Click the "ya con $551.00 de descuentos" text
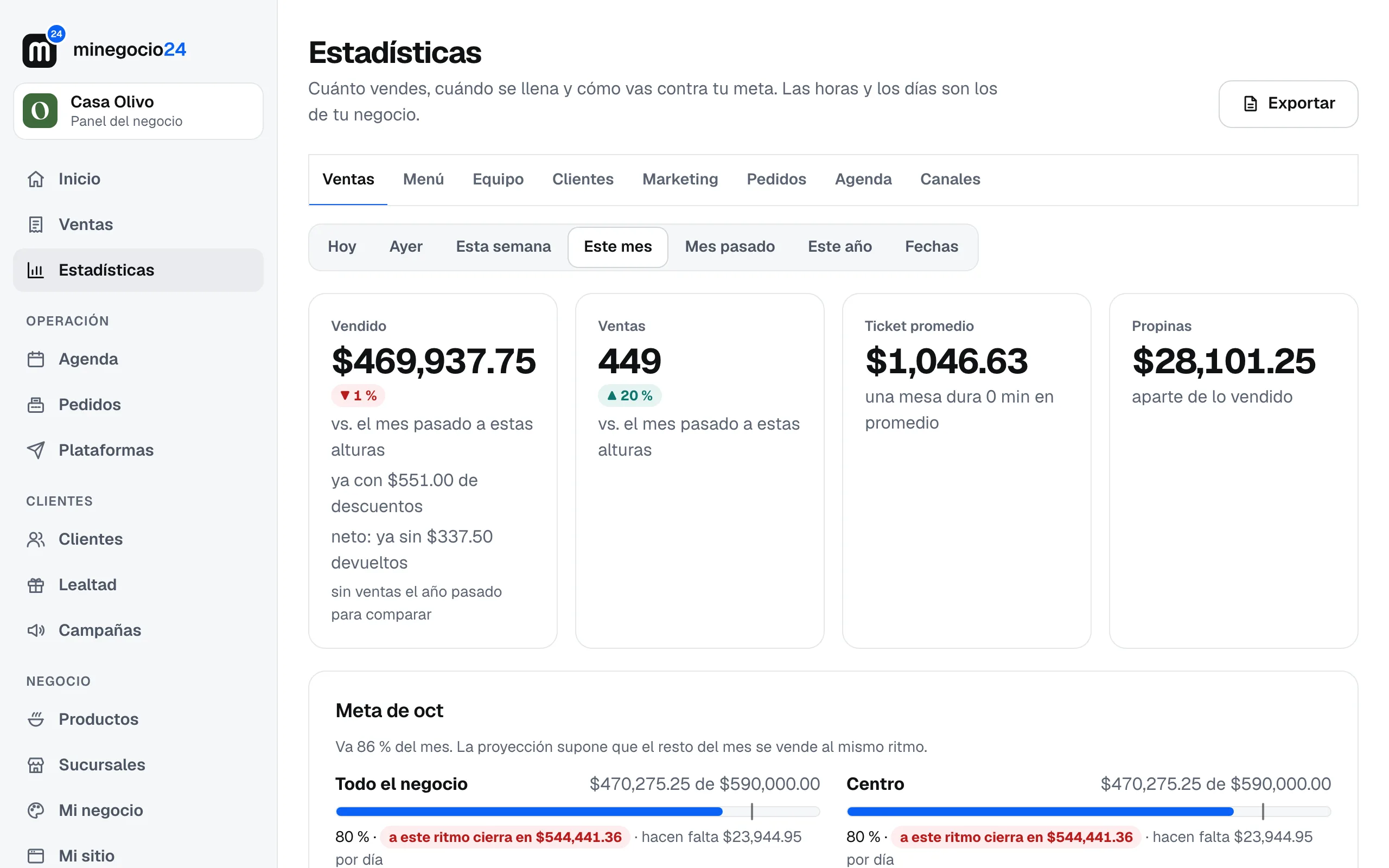This screenshot has height=868, width=1389. click(405, 493)
